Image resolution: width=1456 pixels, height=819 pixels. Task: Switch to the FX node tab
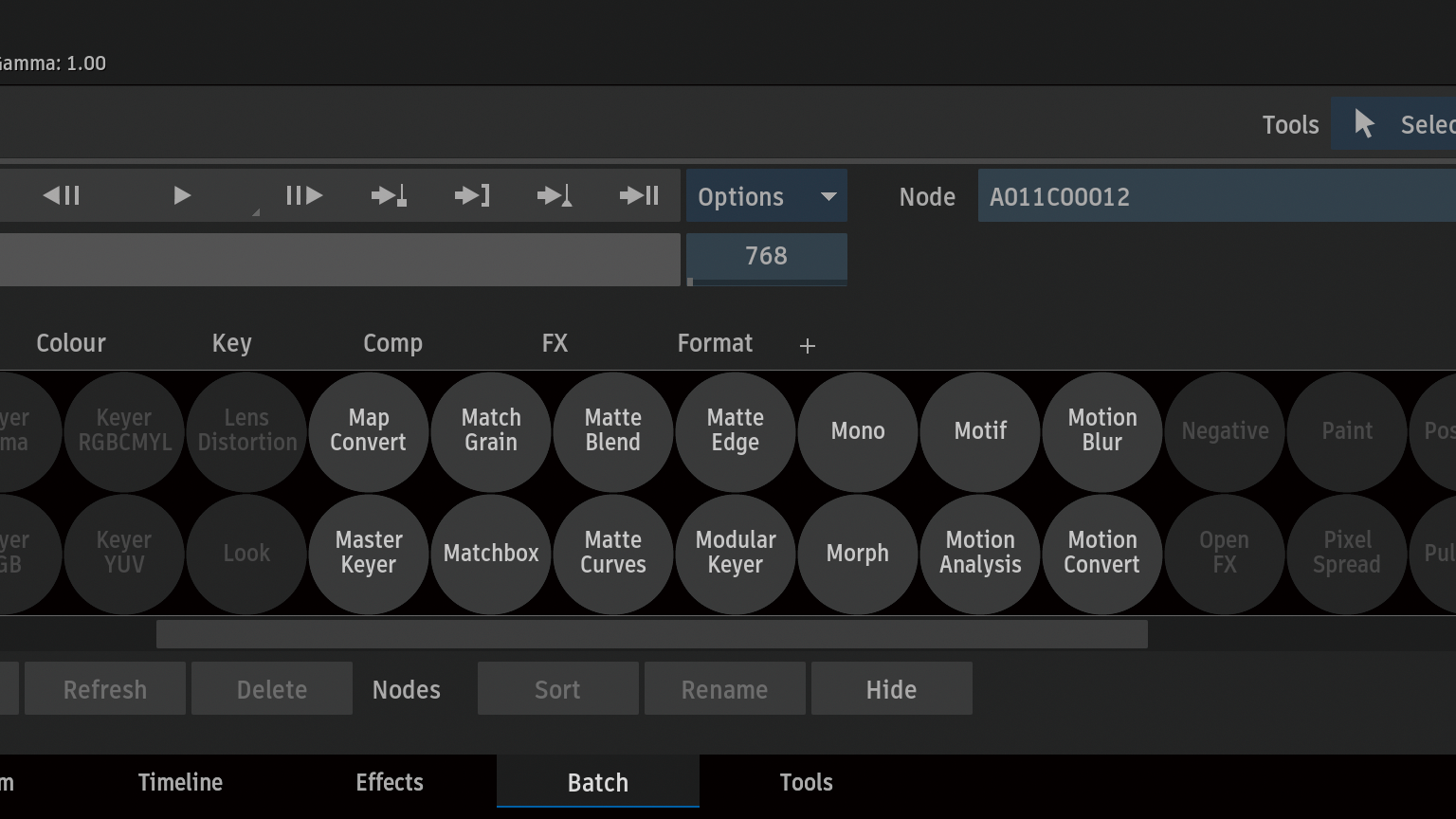click(555, 343)
